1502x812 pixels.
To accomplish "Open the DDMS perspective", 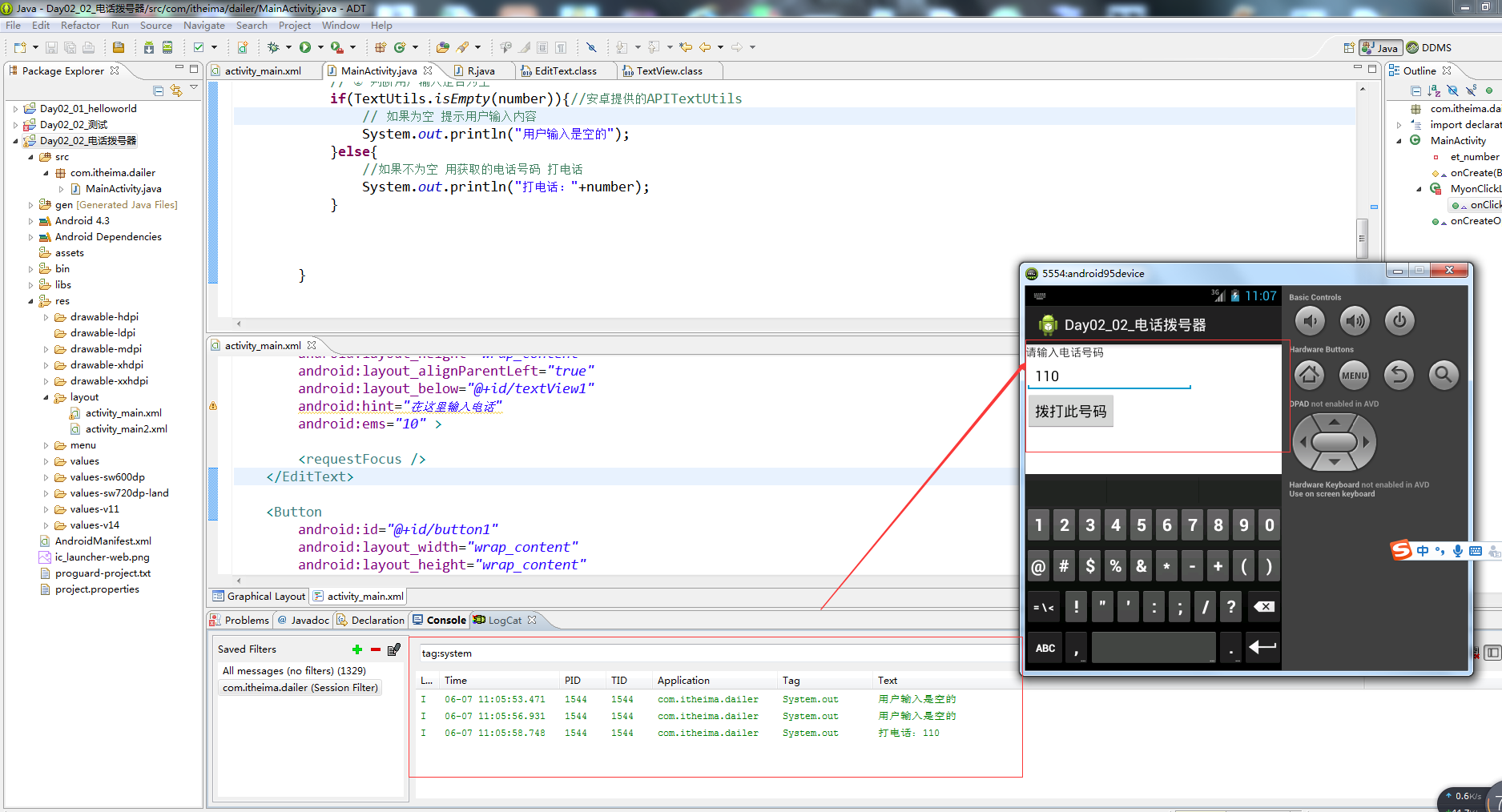I will [x=1428, y=48].
